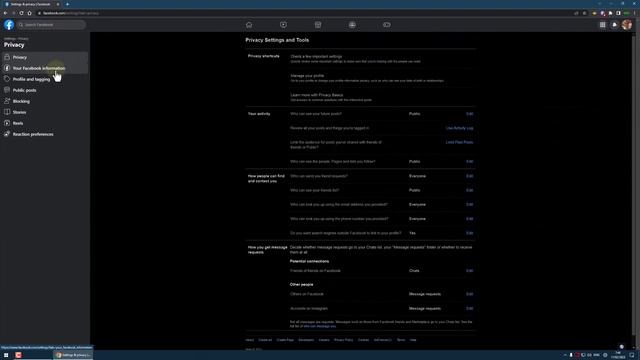Open Stories in sidebar
Screen dimensions: 640x360
tap(45, 112)
